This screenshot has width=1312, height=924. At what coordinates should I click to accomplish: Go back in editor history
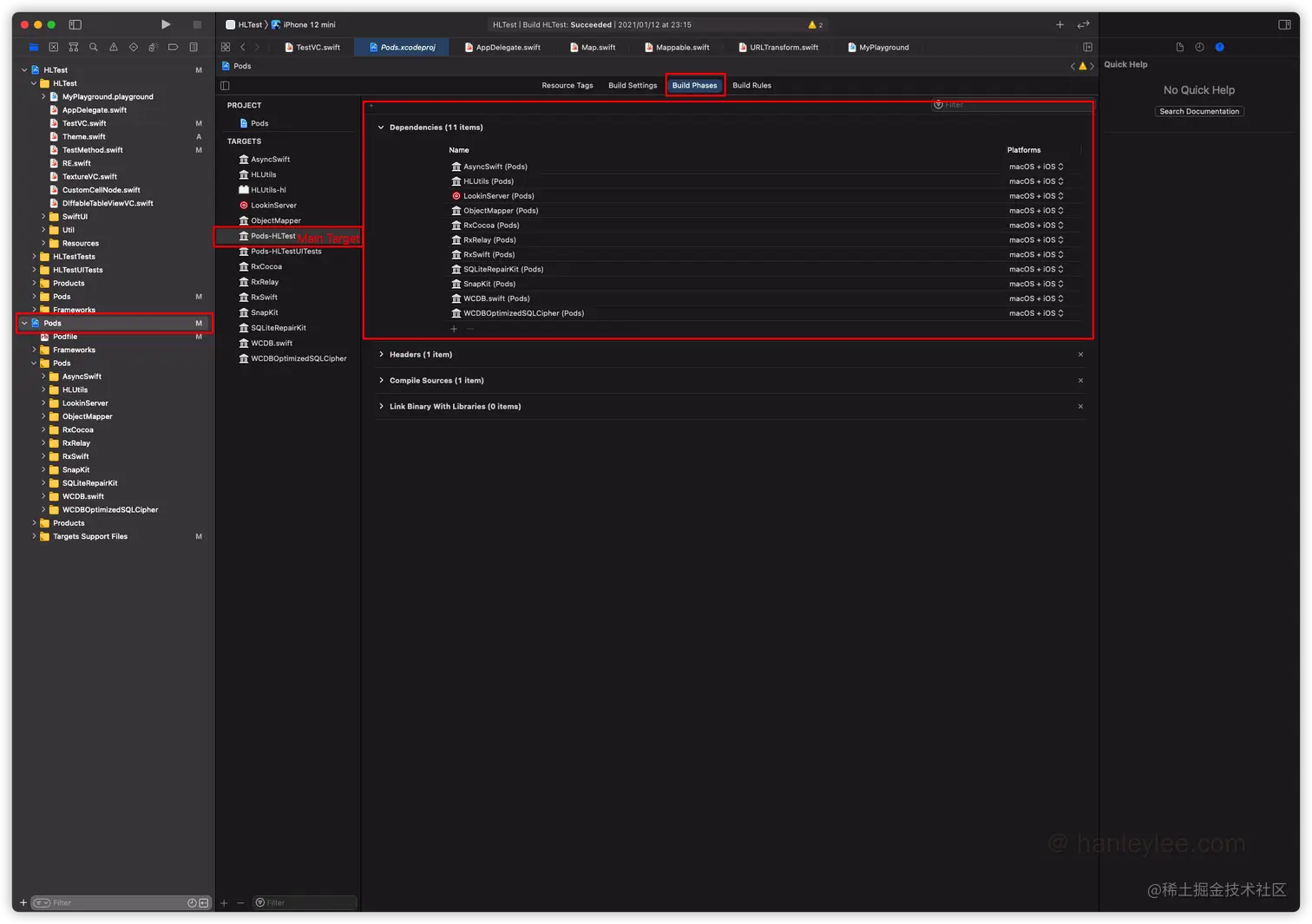243,47
